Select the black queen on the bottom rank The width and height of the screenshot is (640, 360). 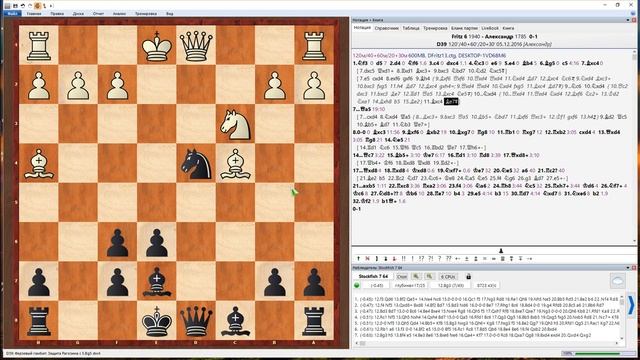pos(196,322)
